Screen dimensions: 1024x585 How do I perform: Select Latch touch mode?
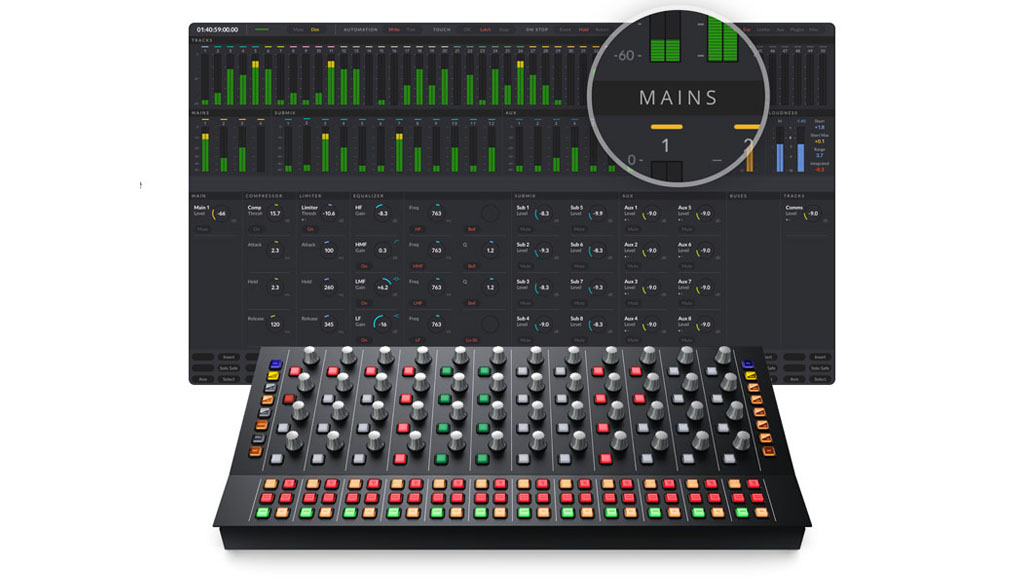click(x=485, y=30)
